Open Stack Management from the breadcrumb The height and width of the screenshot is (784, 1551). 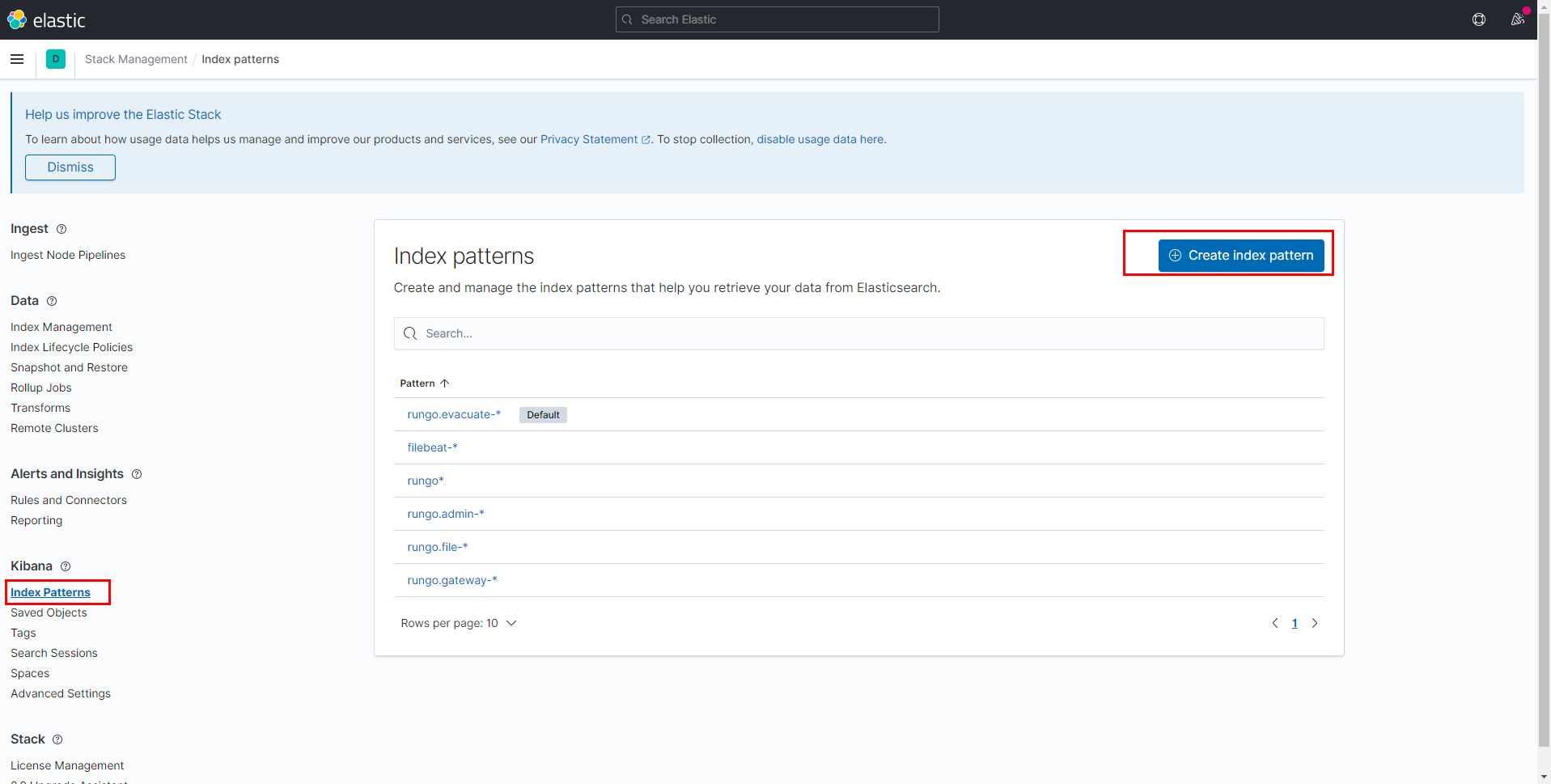click(x=135, y=59)
